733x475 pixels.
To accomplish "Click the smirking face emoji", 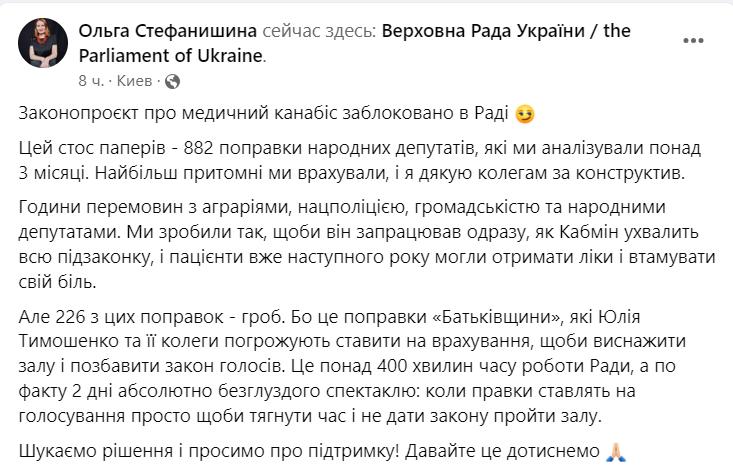I will pos(526,115).
